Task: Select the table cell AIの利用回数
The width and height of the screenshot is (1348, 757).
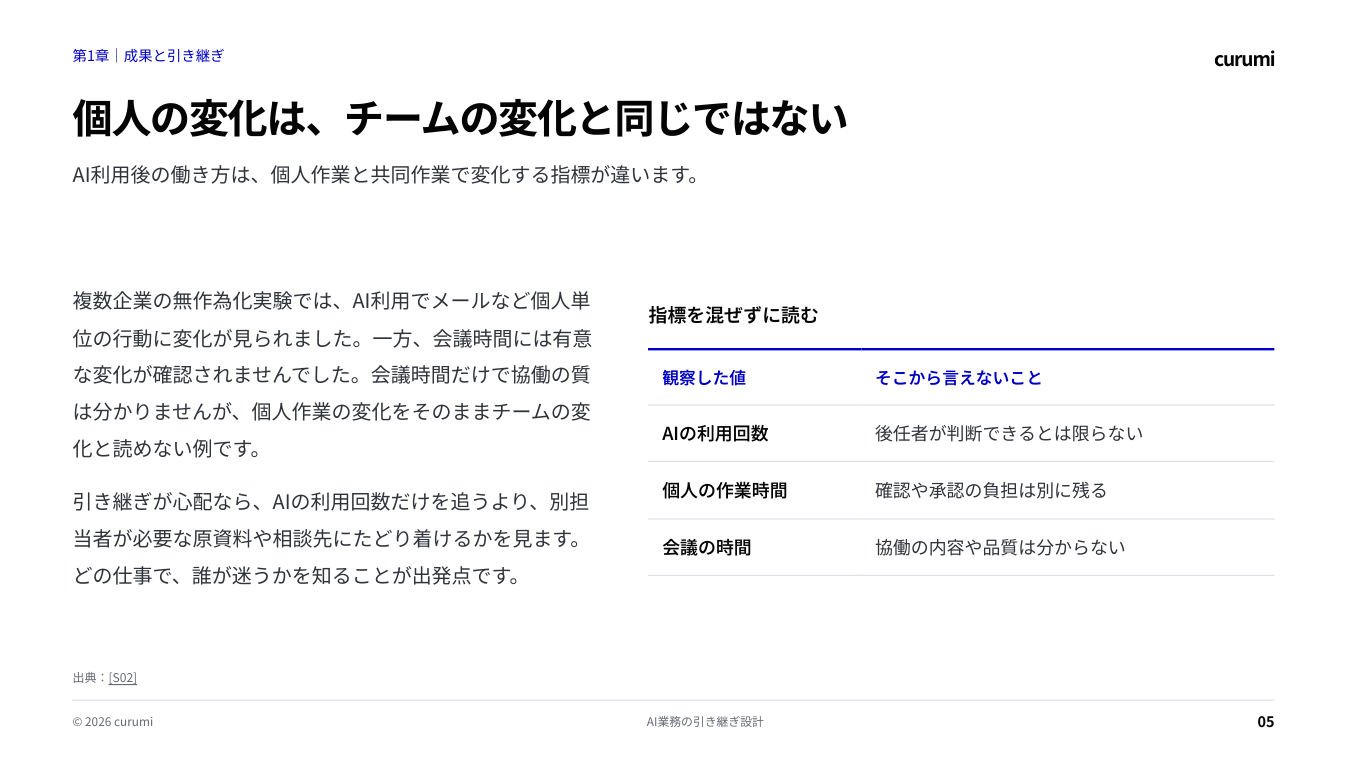Action: (x=715, y=433)
